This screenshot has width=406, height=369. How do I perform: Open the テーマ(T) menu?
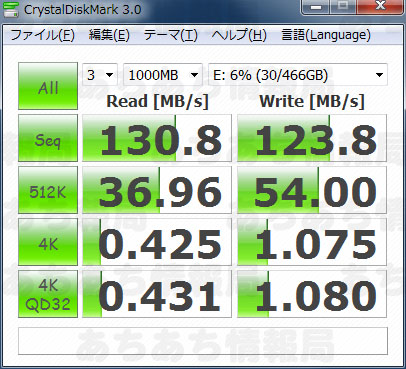click(170, 35)
